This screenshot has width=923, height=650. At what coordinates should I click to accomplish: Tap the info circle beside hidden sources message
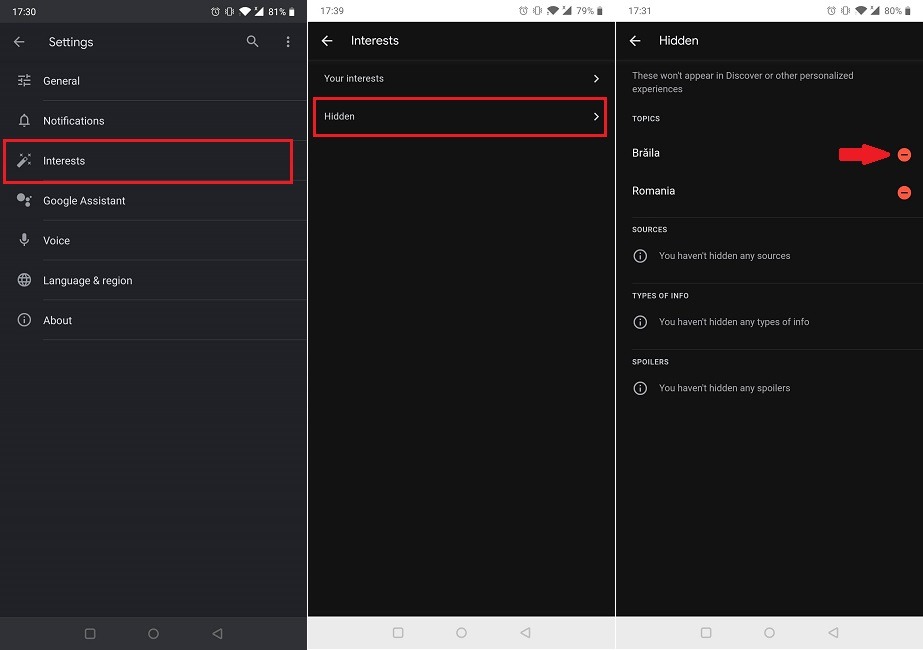coord(640,256)
